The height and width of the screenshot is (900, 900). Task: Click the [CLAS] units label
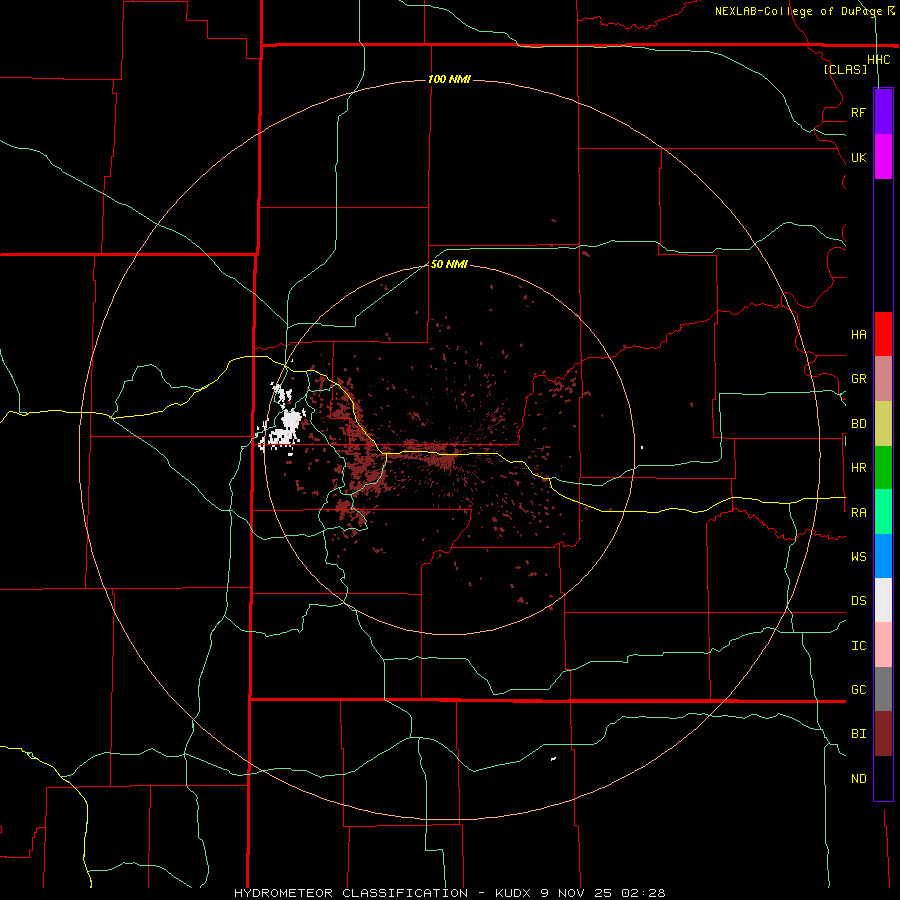pyautogui.click(x=845, y=69)
